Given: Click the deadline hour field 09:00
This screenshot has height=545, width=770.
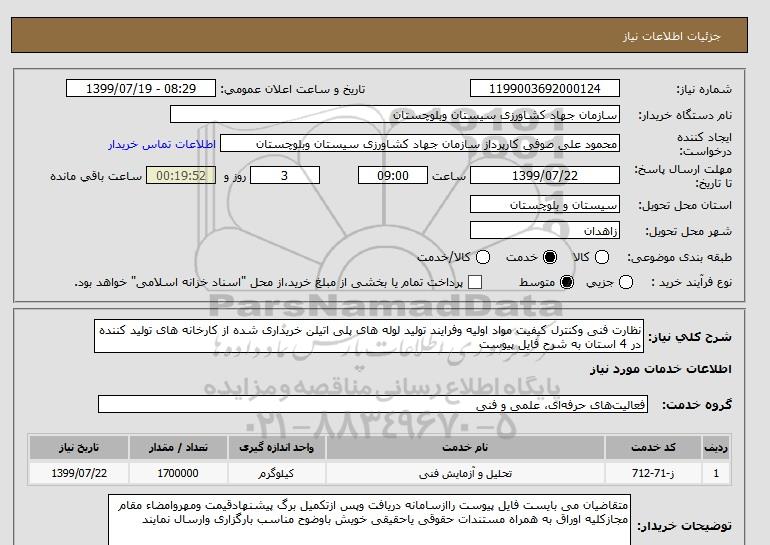Looking at the screenshot, I should (x=393, y=175).
